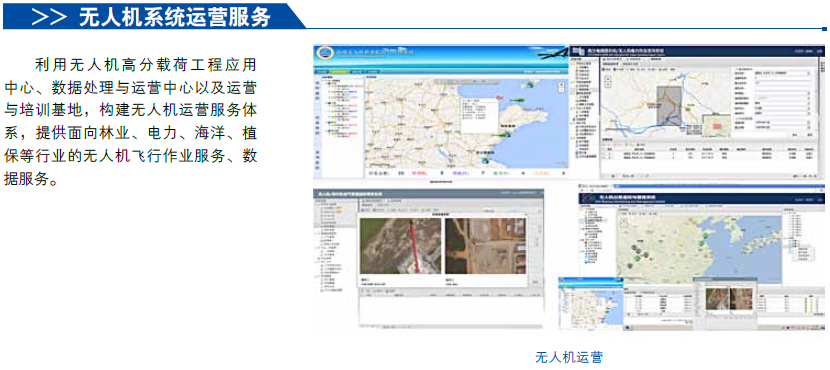
Task: Open the aerial photo with the red line
Action: tap(400, 246)
